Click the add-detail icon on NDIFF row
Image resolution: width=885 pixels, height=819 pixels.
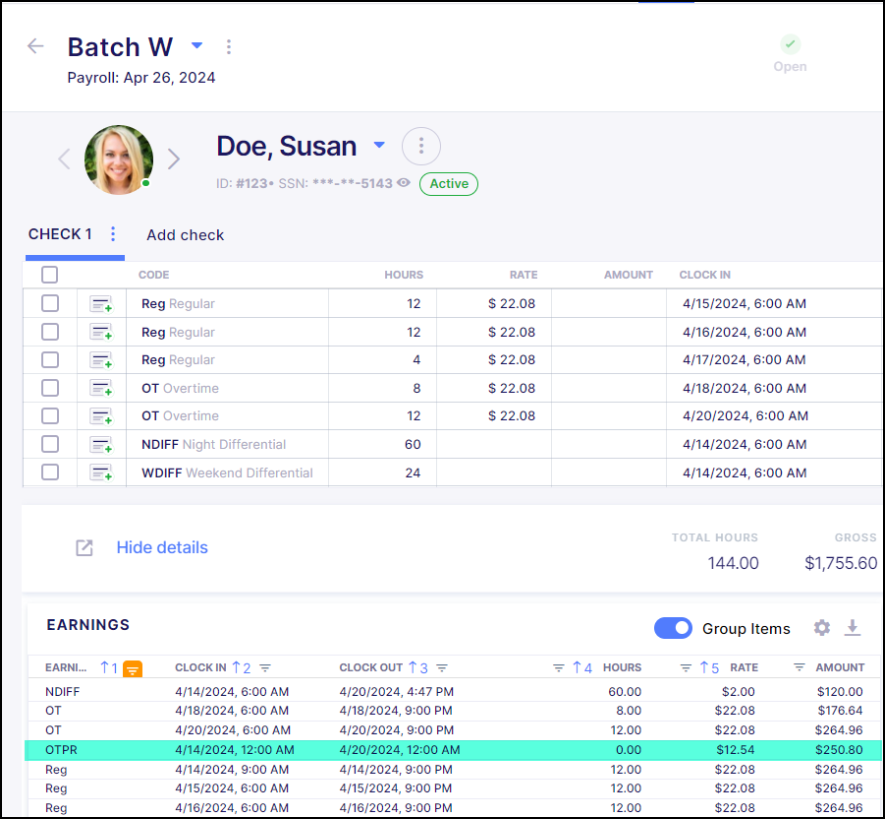[100, 445]
